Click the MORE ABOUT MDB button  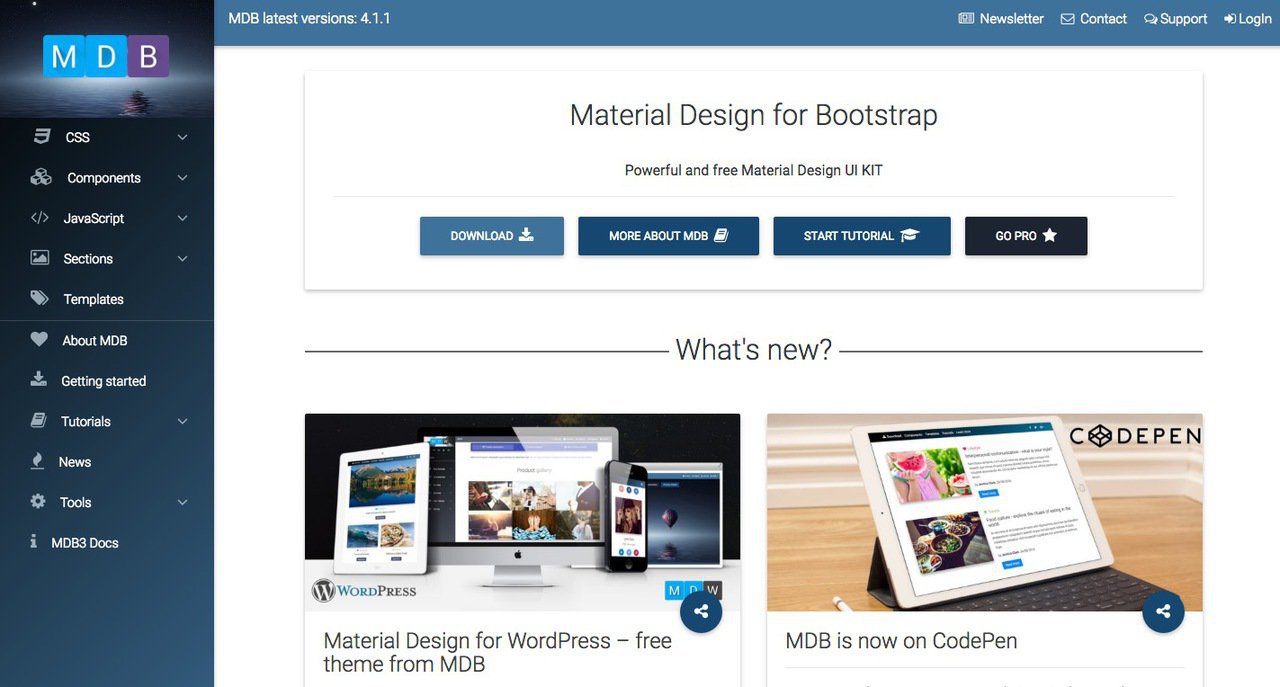(x=668, y=236)
